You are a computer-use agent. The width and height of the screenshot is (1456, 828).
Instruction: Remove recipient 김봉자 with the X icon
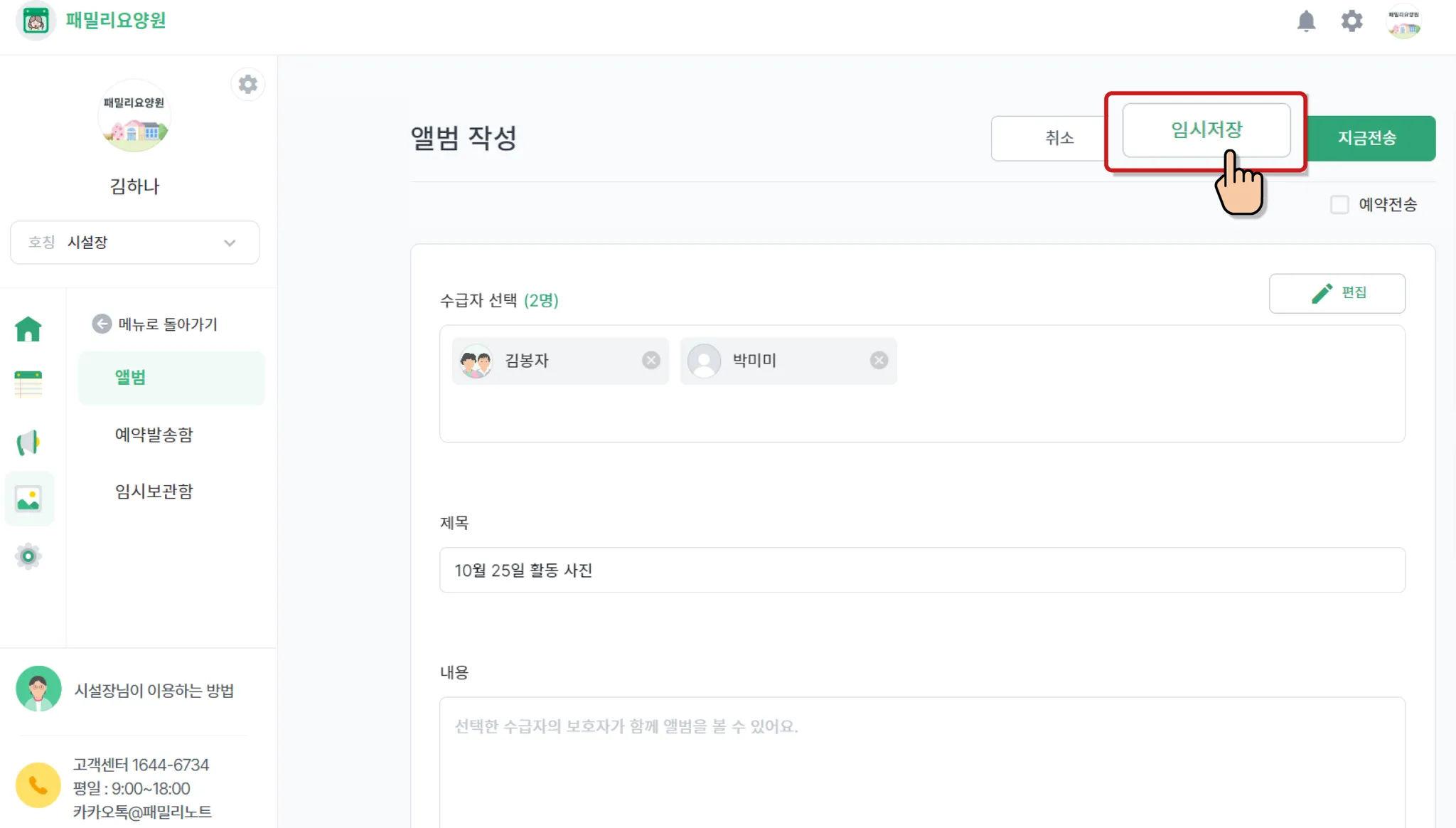pyautogui.click(x=651, y=361)
